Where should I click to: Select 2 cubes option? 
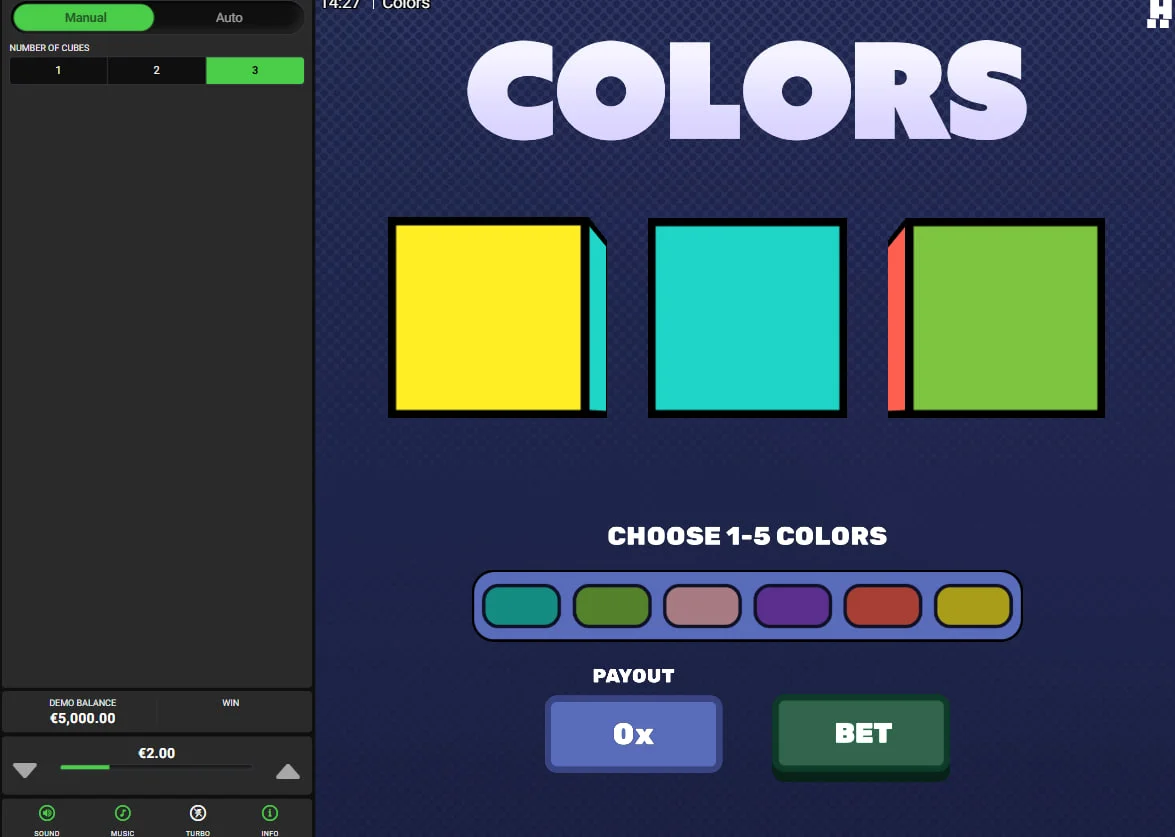tap(157, 70)
